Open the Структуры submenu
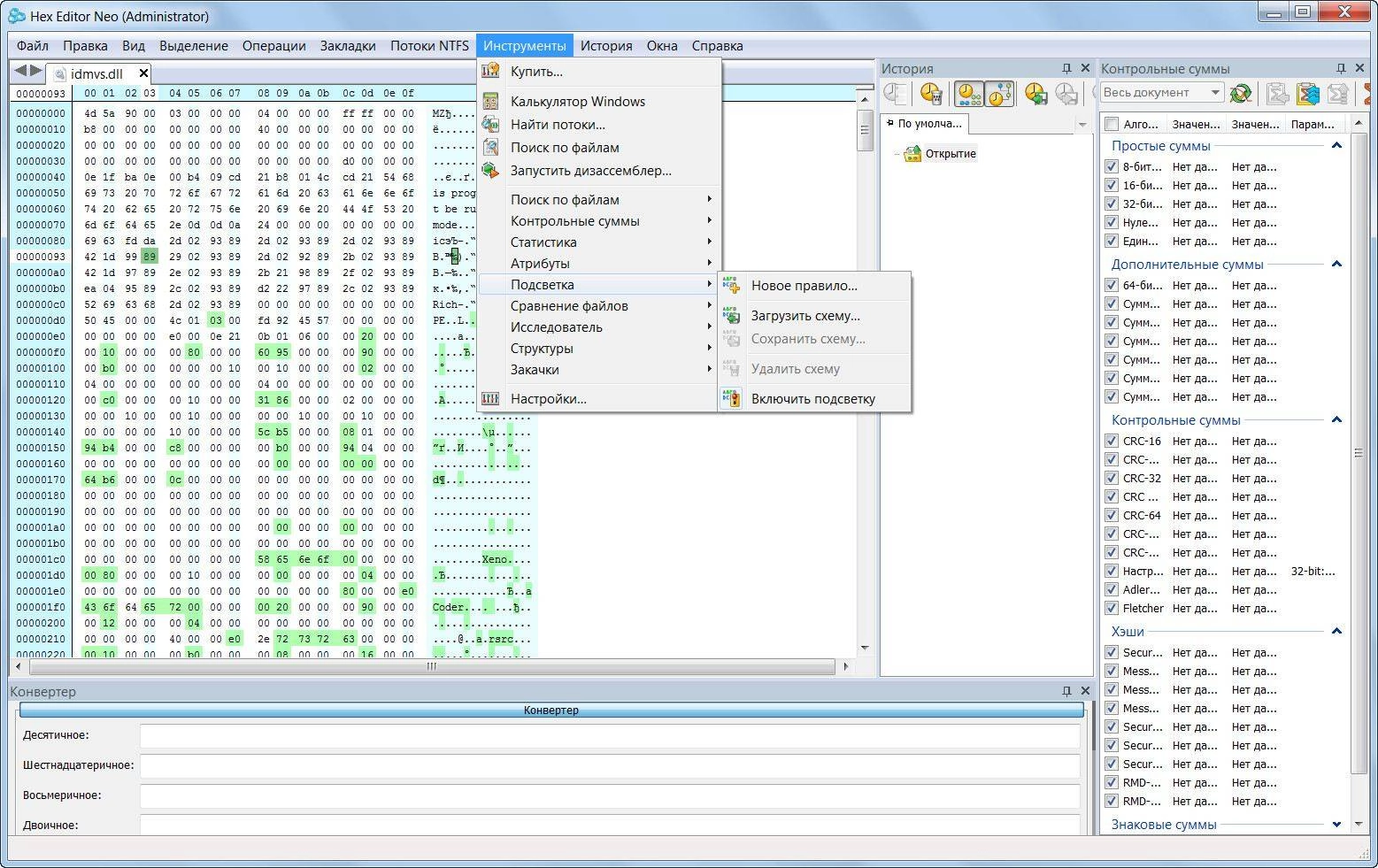 point(599,348)
